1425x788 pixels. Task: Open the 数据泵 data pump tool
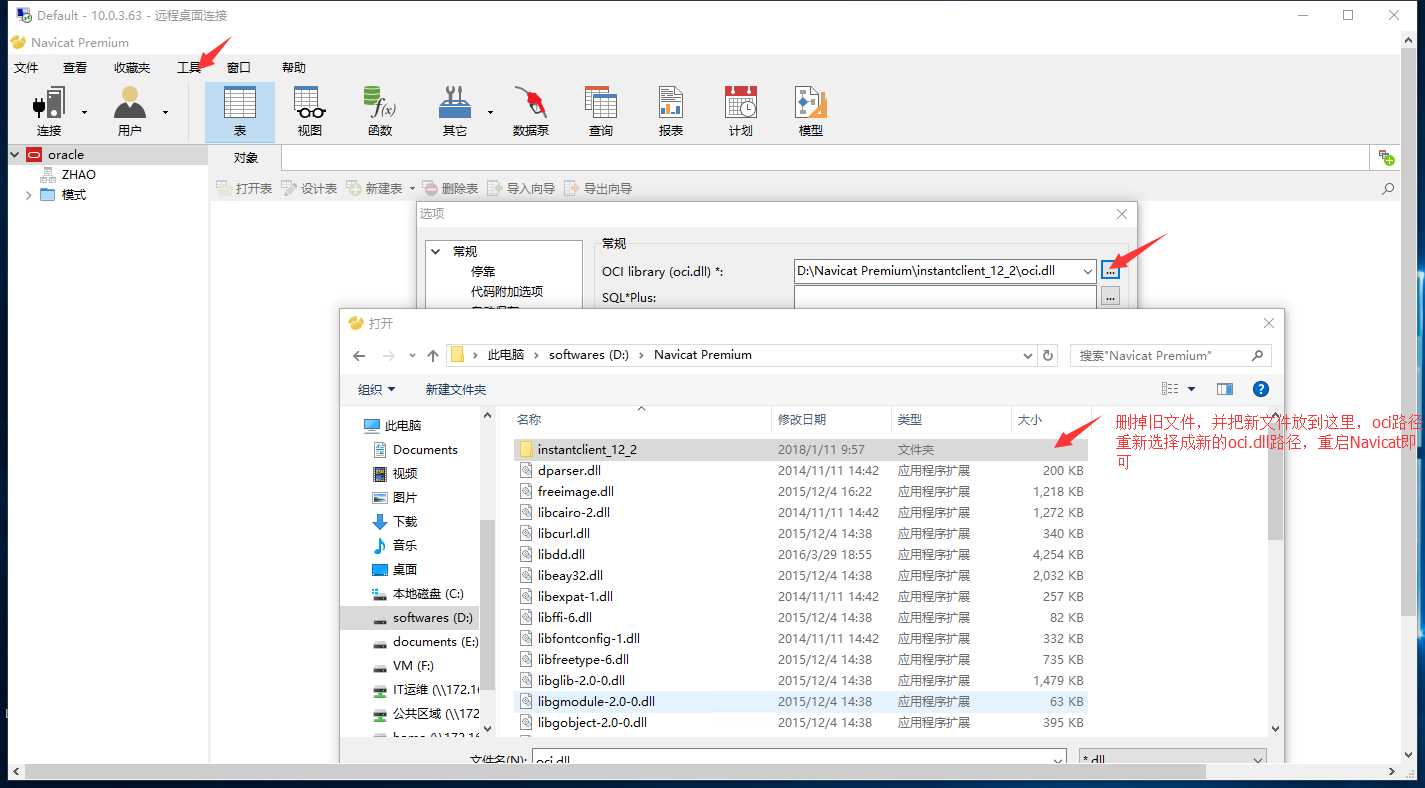[x=531, y=111]
